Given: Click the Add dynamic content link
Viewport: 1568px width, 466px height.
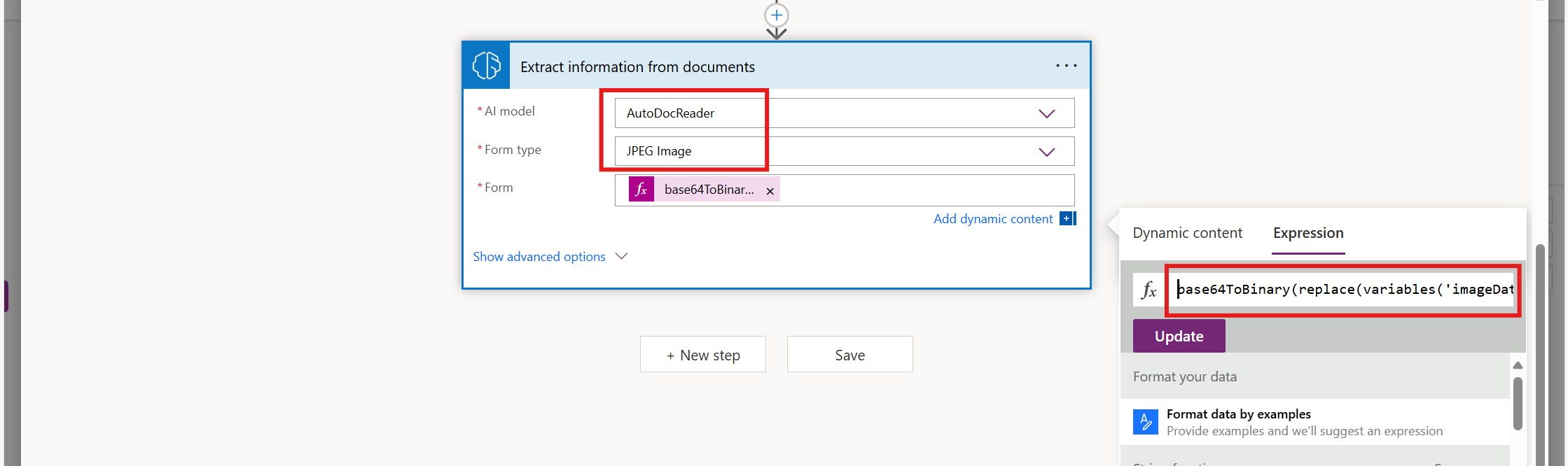Looking at the screenshot, I should coord(992,219).
